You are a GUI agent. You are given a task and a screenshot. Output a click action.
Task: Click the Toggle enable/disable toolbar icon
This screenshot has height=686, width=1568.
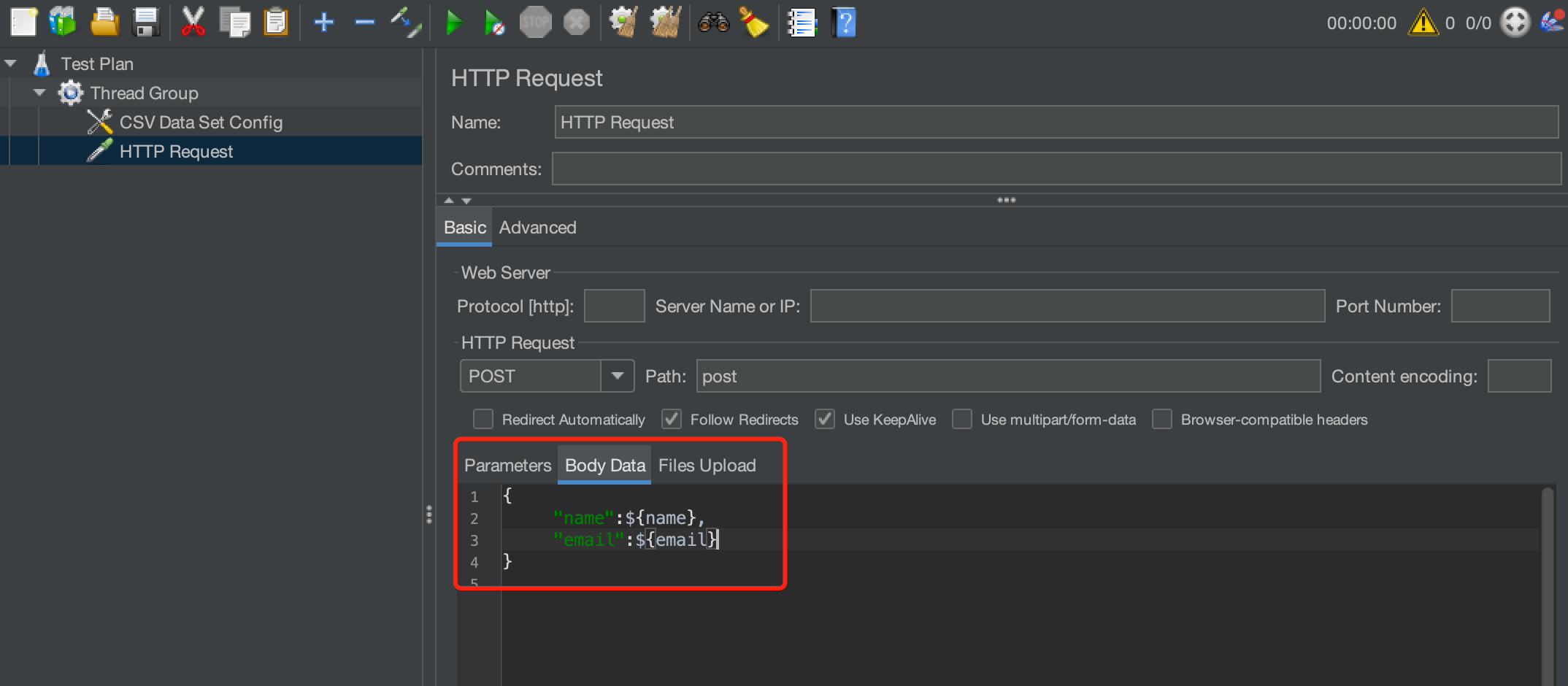pyautogui.click(x=406, y=22)
